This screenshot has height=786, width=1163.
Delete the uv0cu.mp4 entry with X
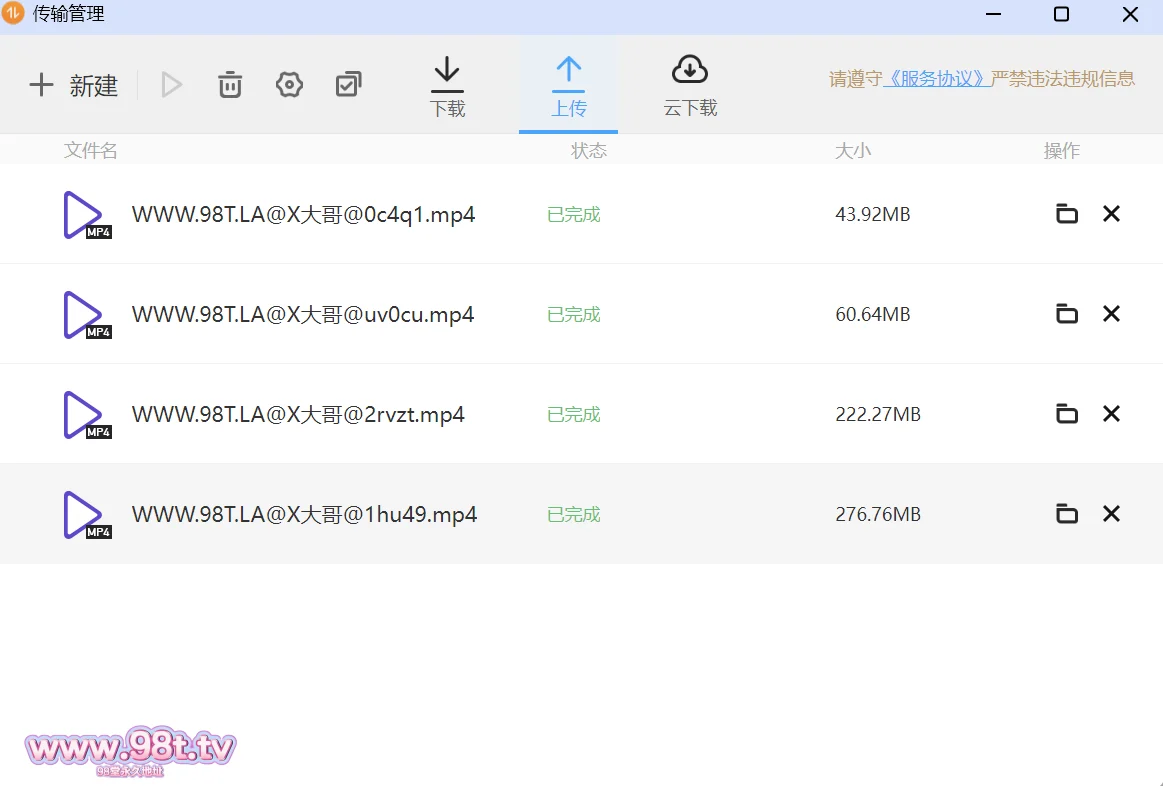coord(1111,314)
